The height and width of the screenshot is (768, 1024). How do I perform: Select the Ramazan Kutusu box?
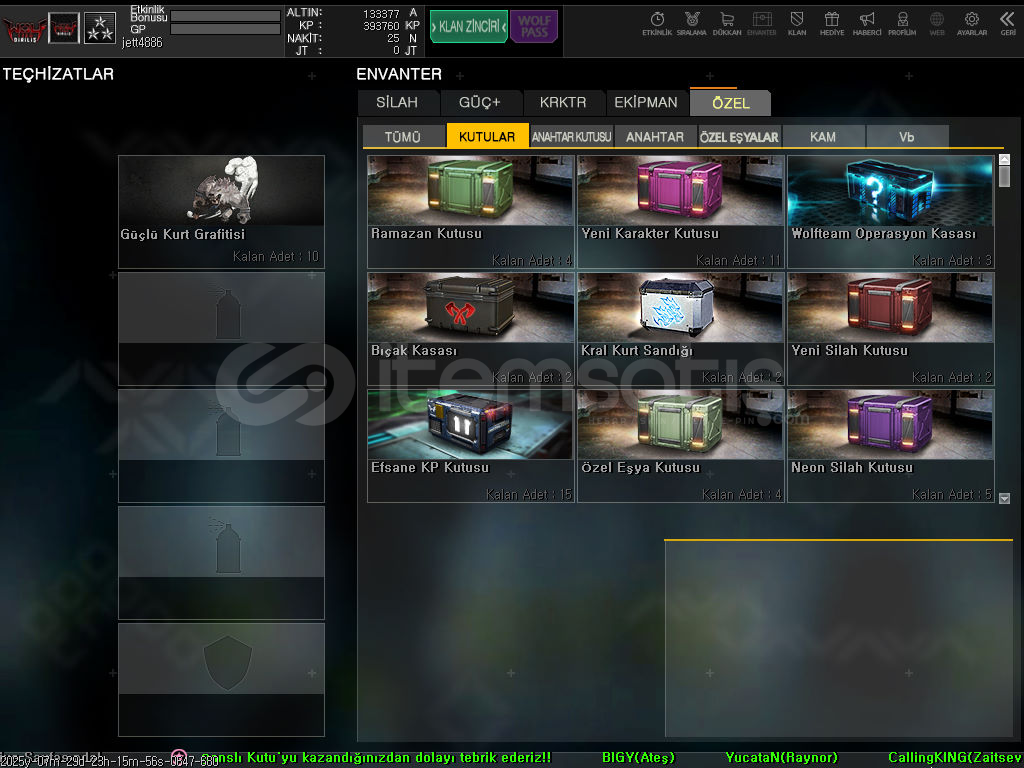click(x=471, y=212)
